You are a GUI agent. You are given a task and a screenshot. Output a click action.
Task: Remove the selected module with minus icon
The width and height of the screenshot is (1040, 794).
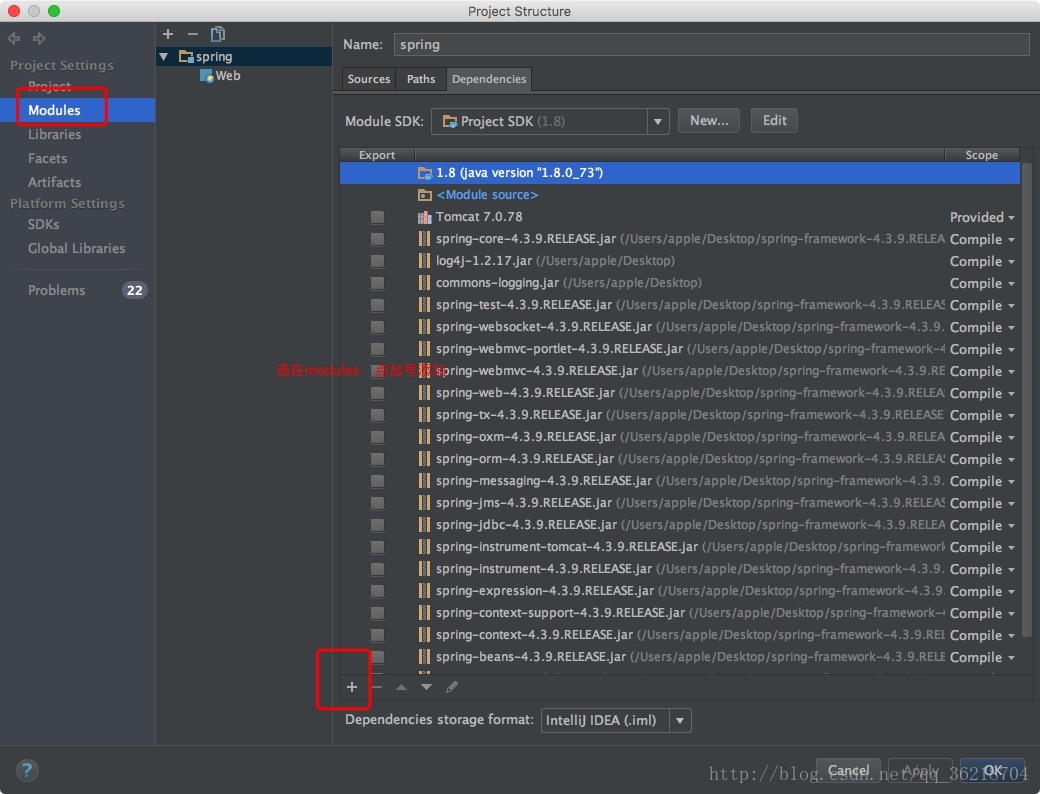click(192, 34)
